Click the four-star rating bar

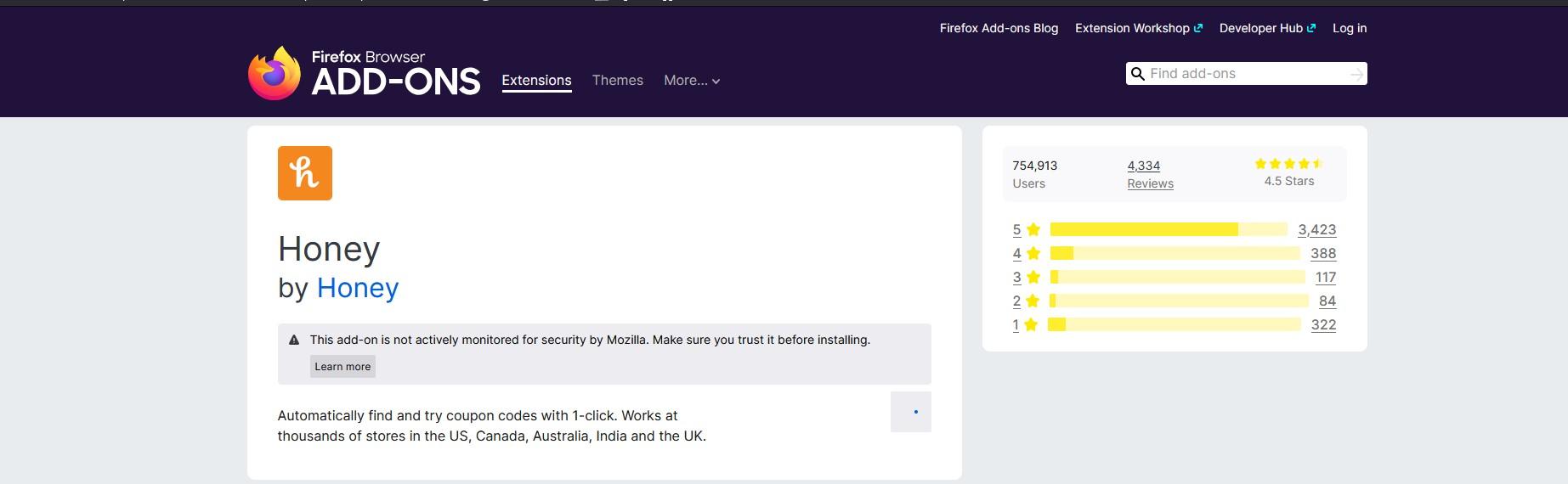point(1175,253)
